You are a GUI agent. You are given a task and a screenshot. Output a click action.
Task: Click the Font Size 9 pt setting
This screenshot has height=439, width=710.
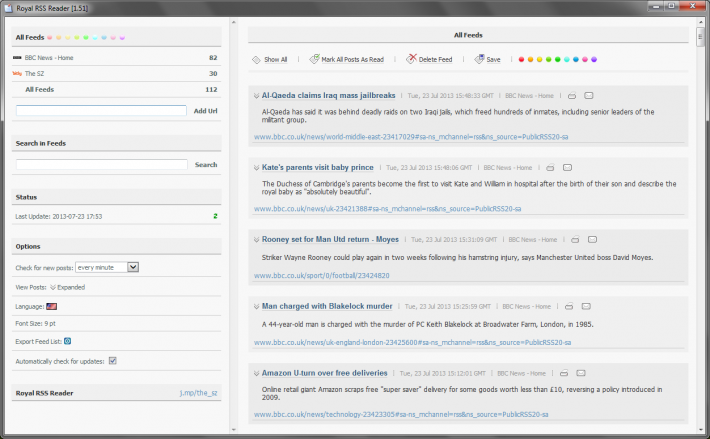pyautogui.click(x=35, y=324)
